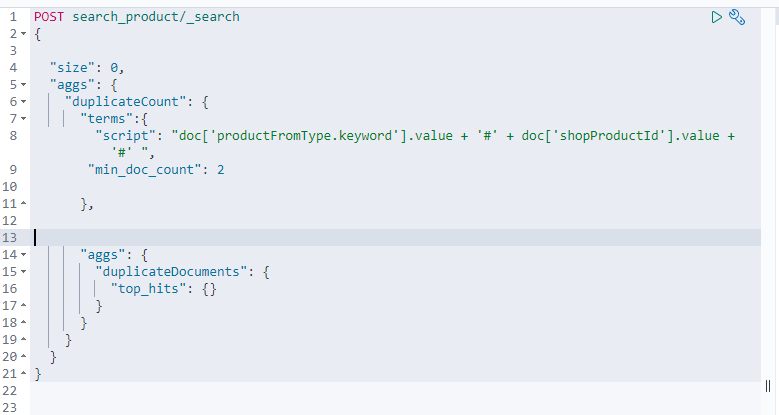Click line number 13 in the gutter
This screenshot has height=415, width=779.
coord(9,238)
